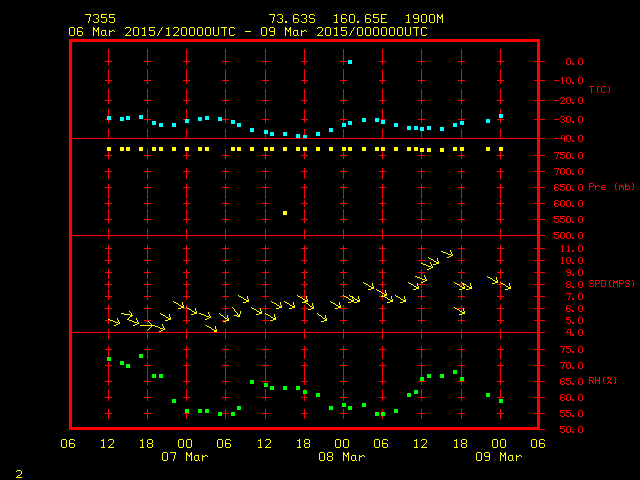Click the '-20.0' temperature tick value
This screenshot has height=480, width=640.
[569, 101]
